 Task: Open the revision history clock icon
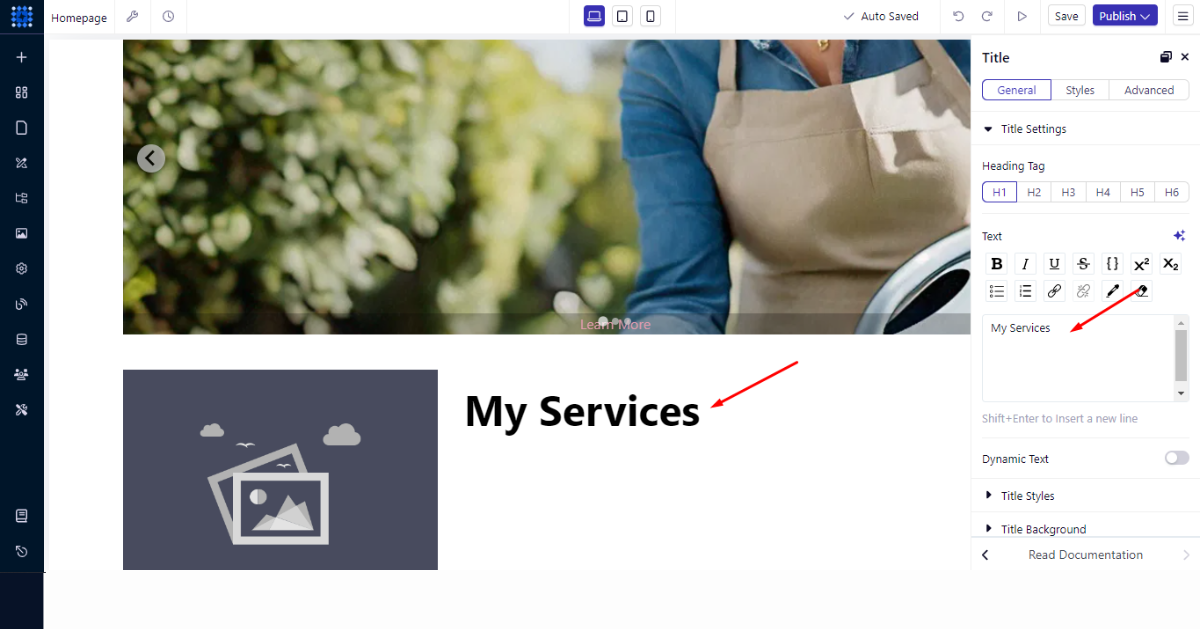(x=168, y=17)
